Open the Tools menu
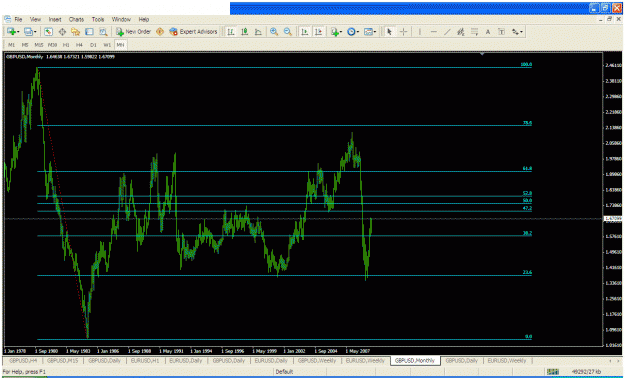Viewport: 625px width, 378px height. click(98, 19)
